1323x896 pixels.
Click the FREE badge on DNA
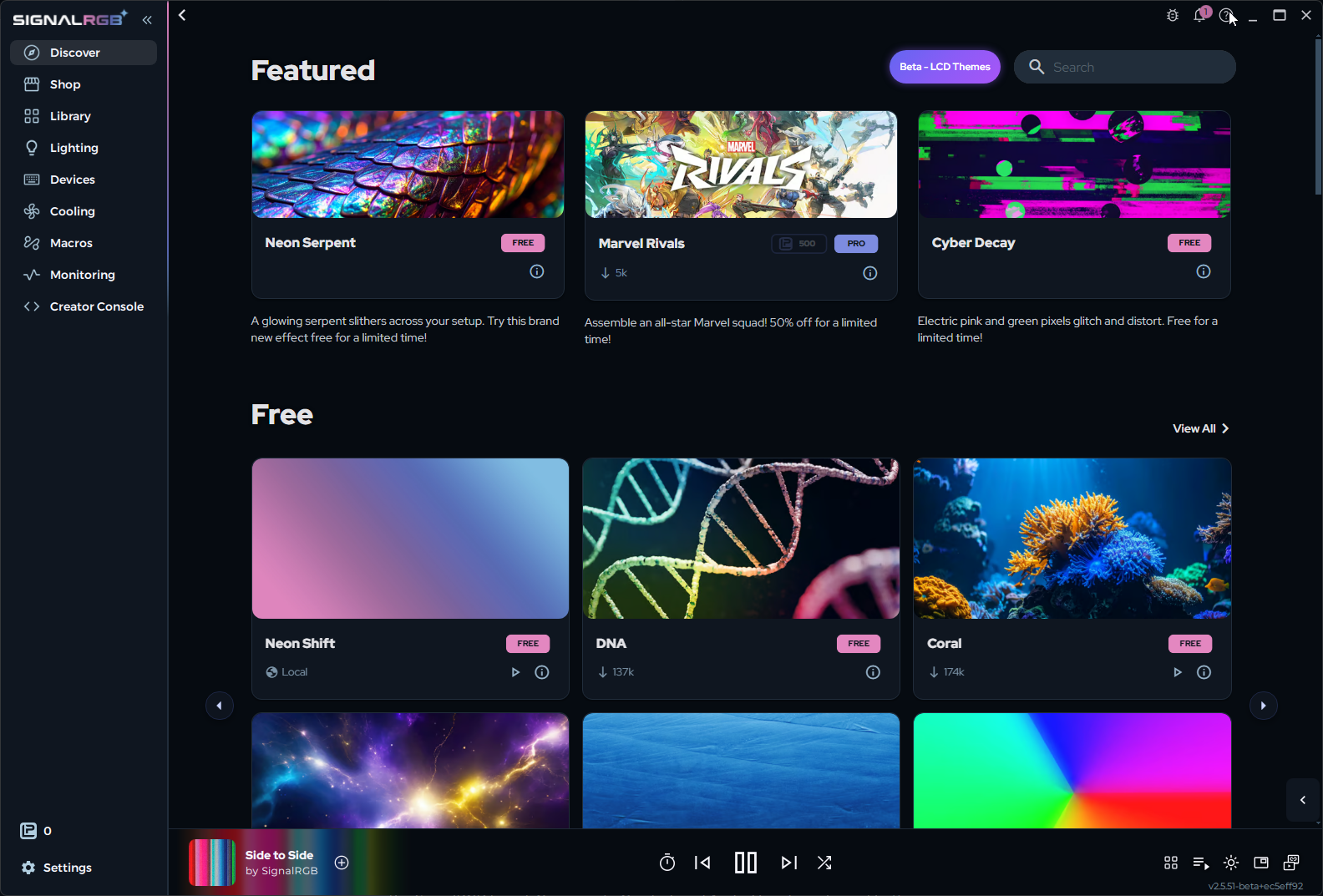[859, 644]
